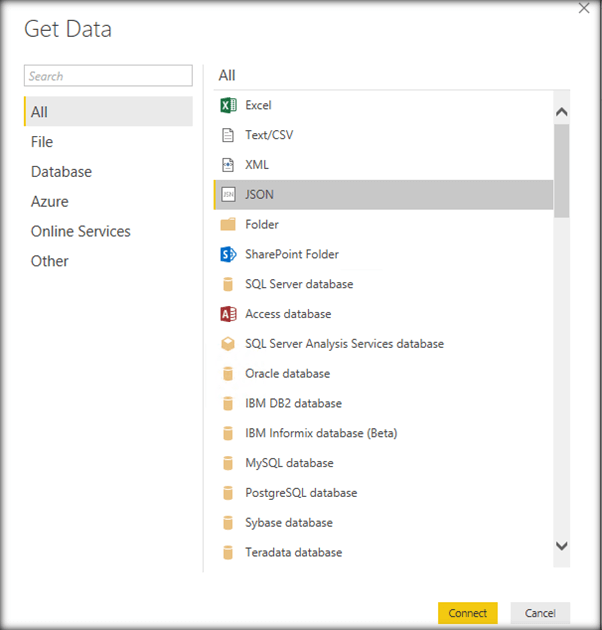The image size is (602, 630).
Task: Click the Access database icon
Action: [228, 314]
